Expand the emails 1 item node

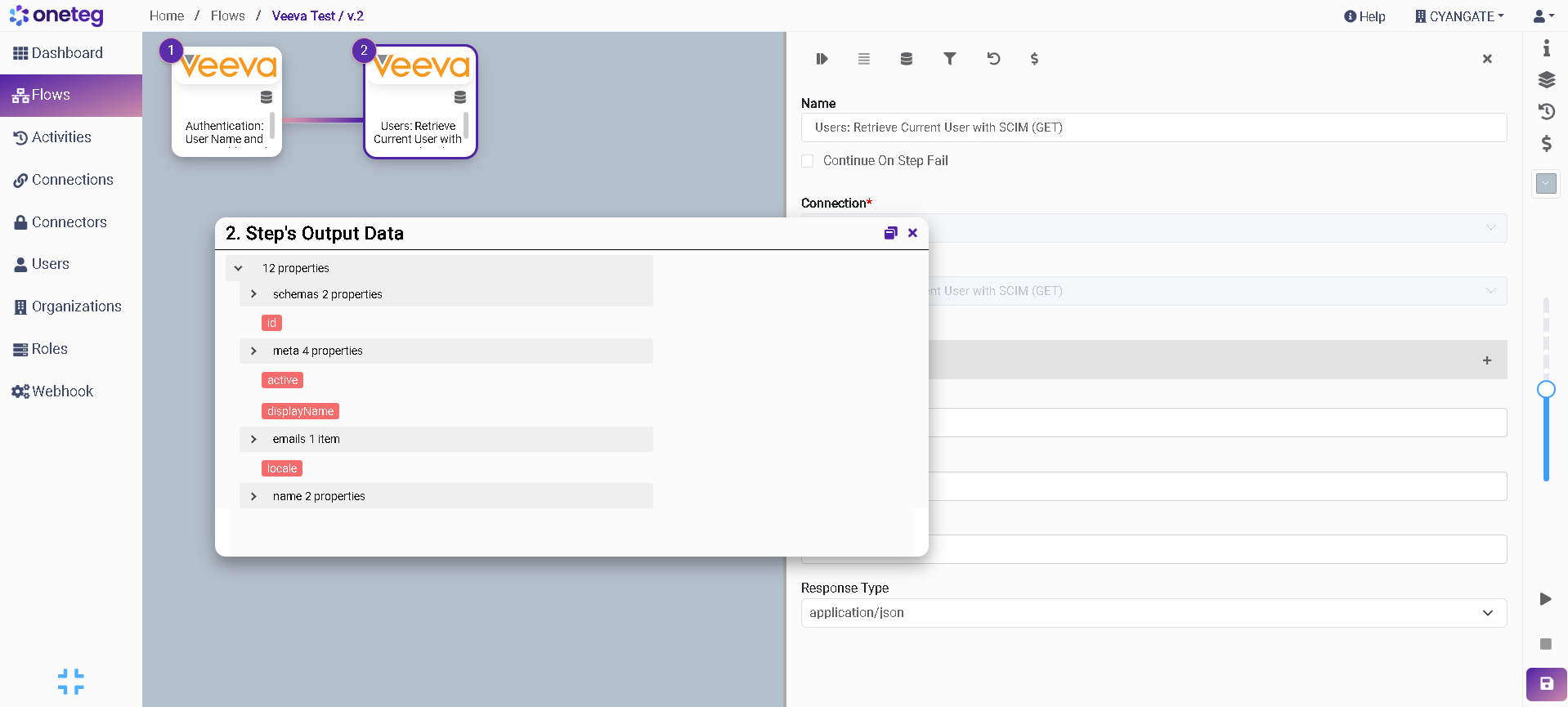(253, 440)
